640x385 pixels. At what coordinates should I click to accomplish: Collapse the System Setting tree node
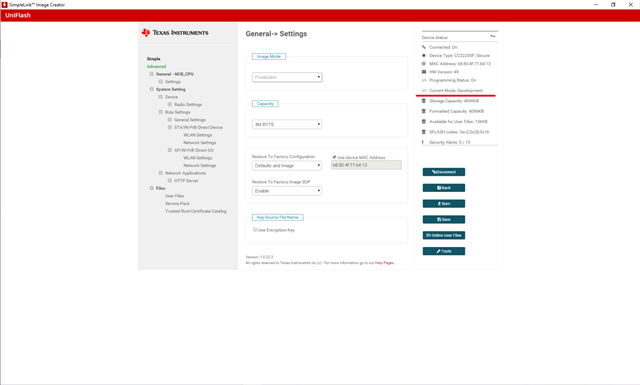(151, 89)
